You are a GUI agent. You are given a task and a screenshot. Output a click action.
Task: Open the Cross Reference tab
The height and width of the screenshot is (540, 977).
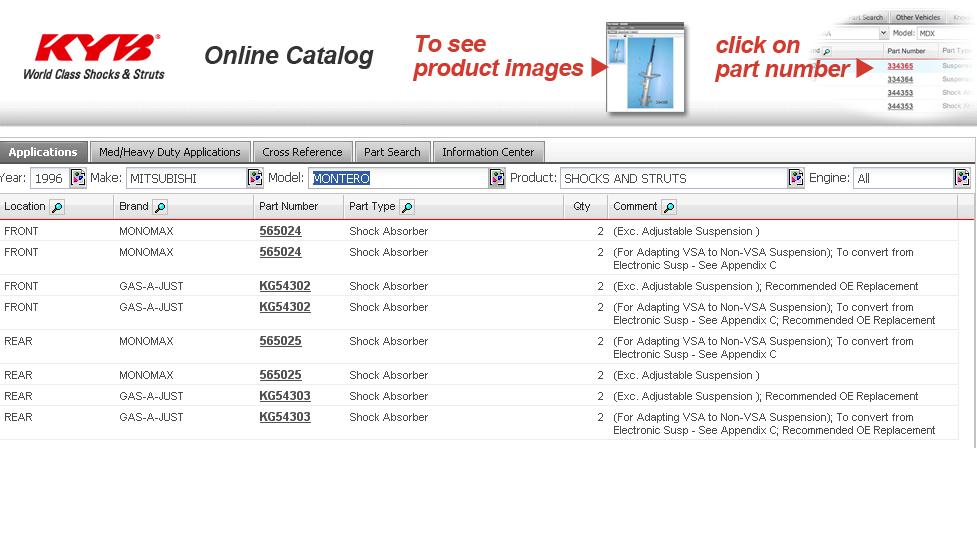(302, 152)
